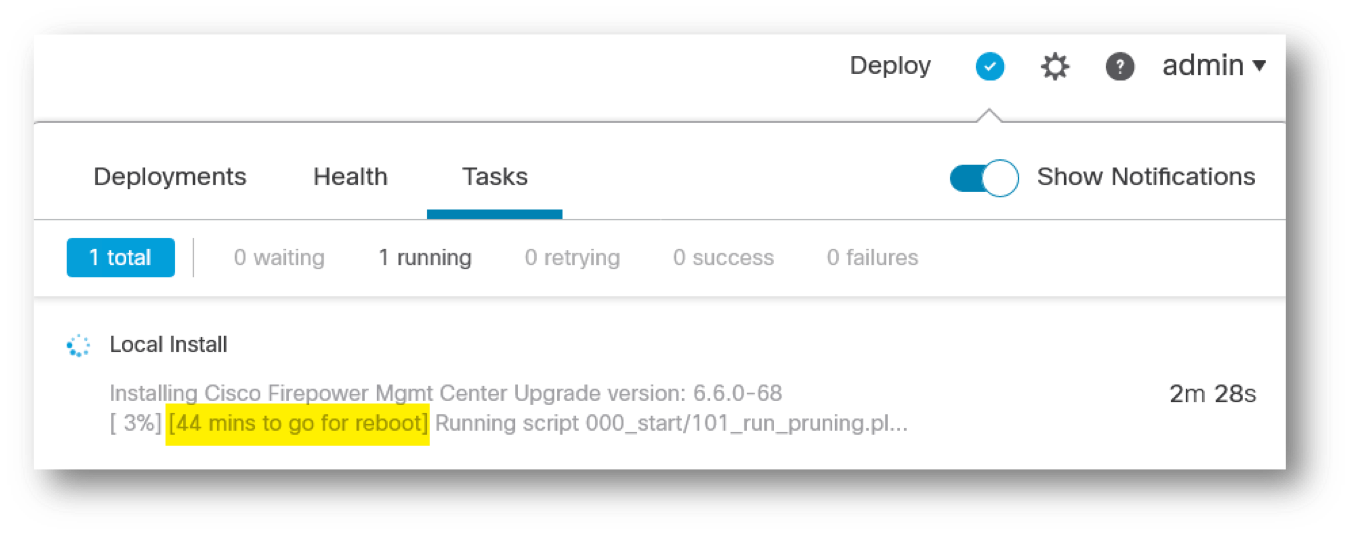Image resolution: width=1350 pixels, height=533 pixels.
Task: Filter tasks by 0 success
Action: [723, 258]
